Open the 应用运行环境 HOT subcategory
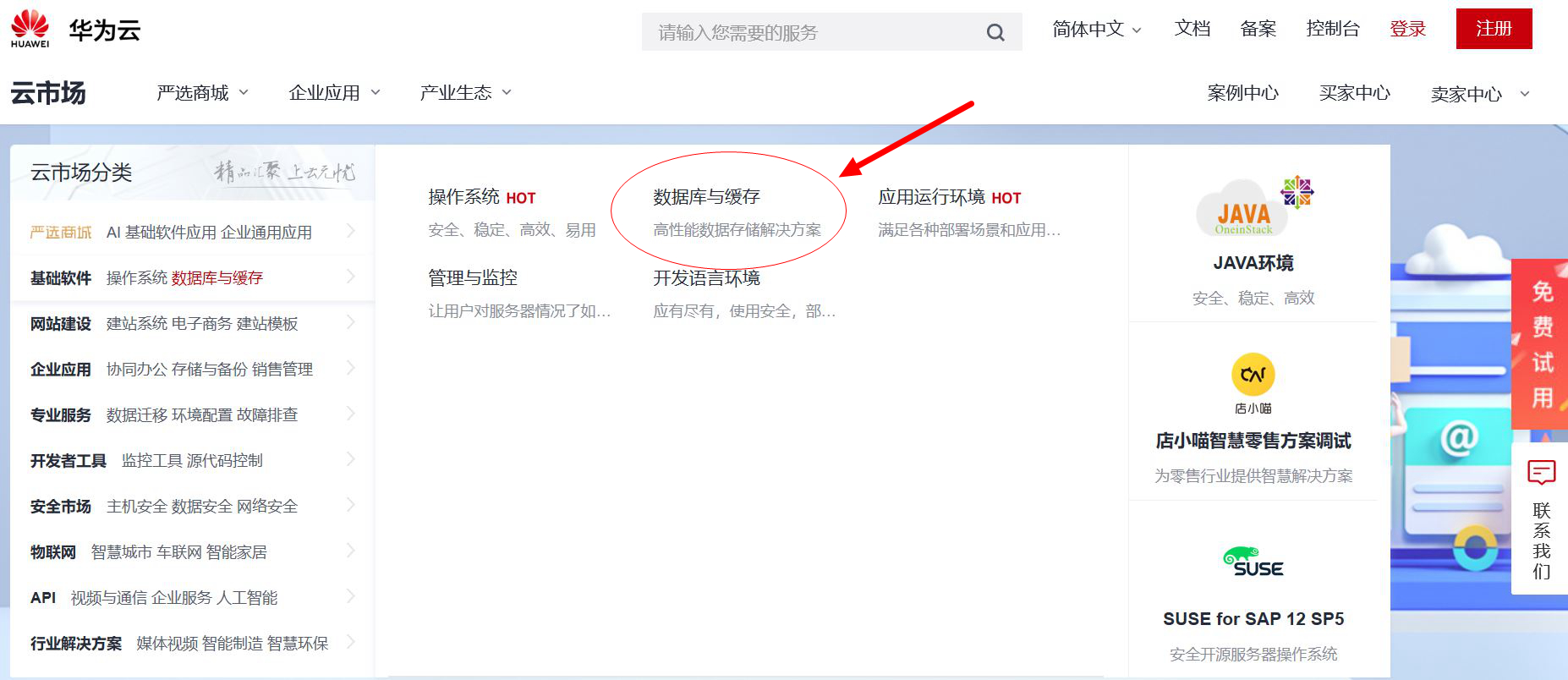 pos(949,197)
